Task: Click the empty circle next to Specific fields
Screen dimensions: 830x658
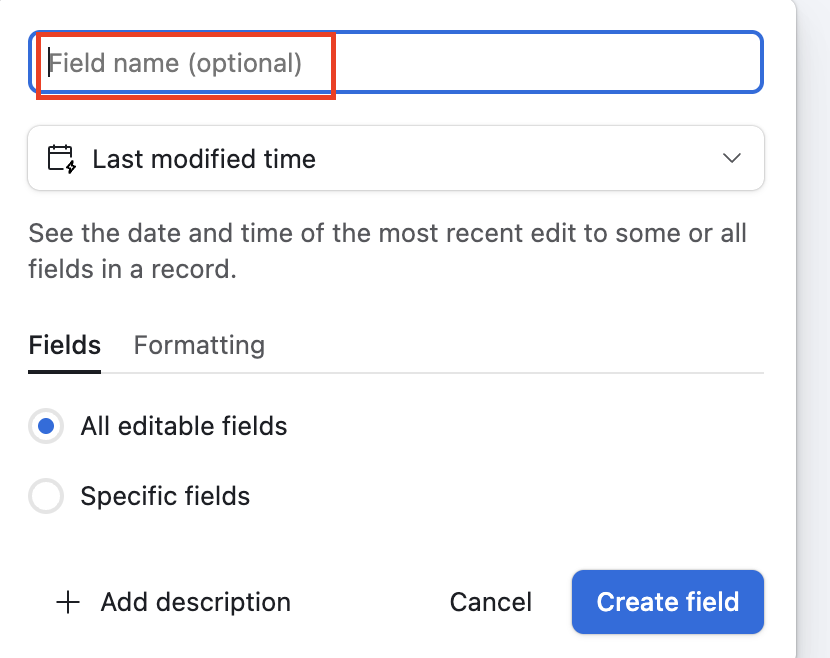Action: [46, 496]
